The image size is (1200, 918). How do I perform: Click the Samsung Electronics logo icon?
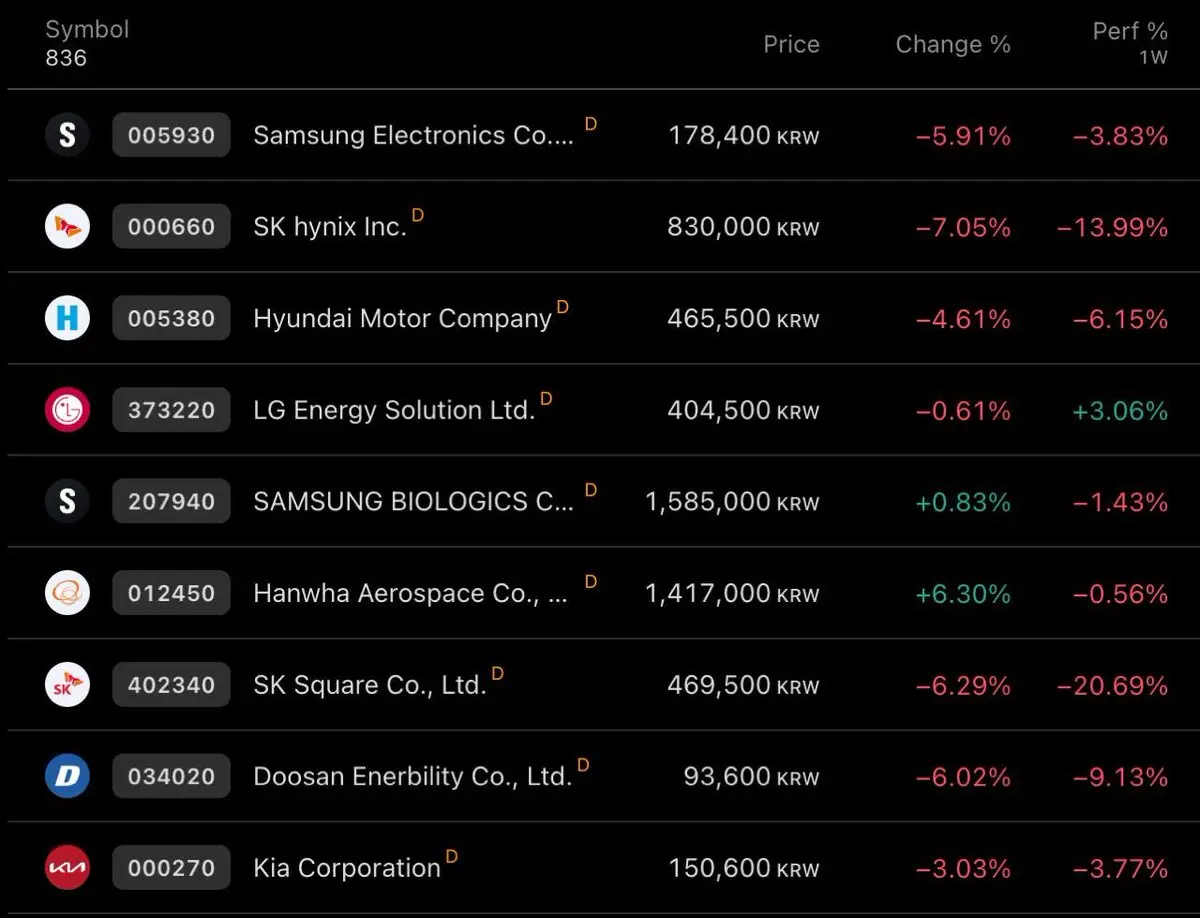point(67,135)
